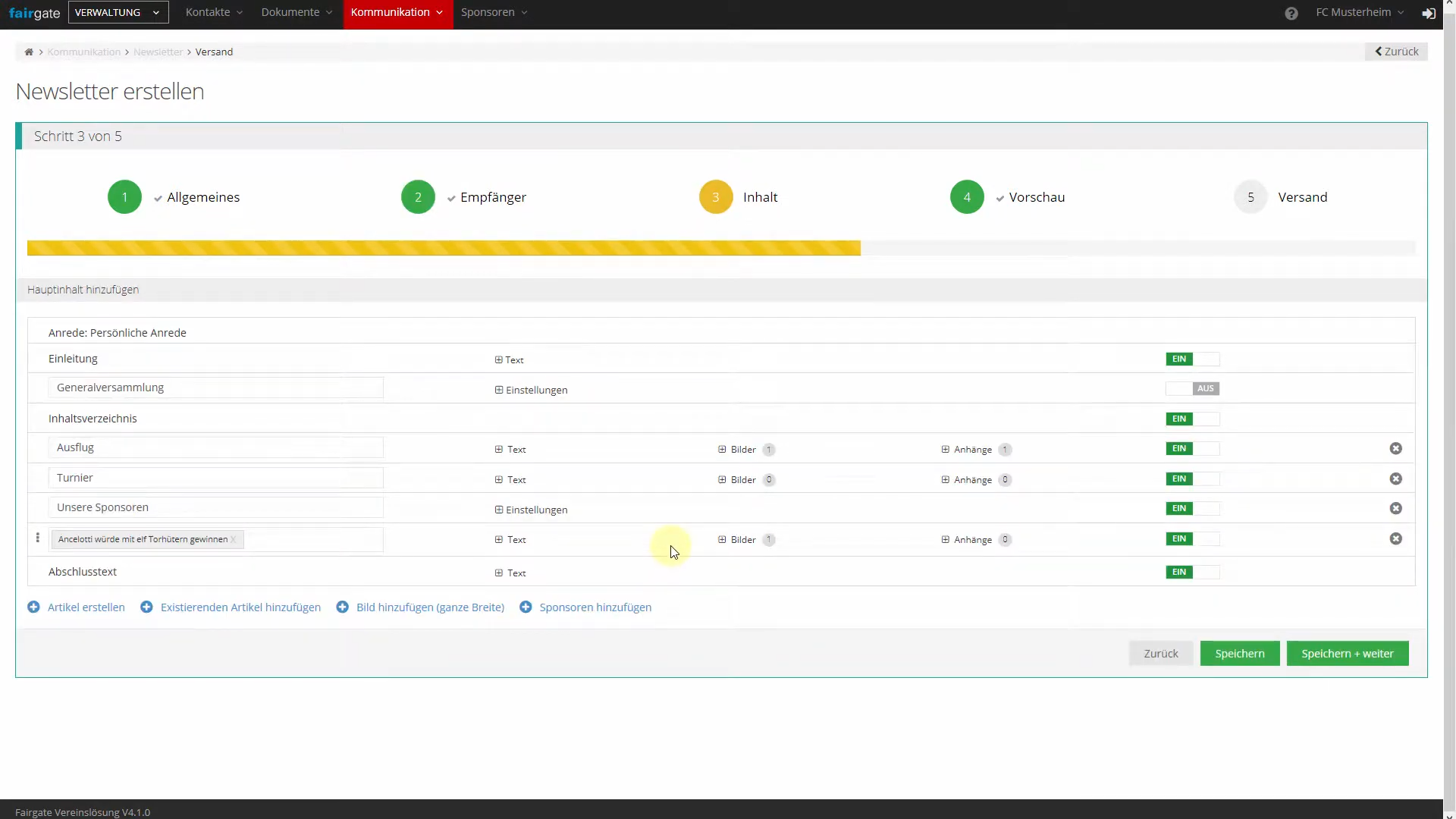Expand Ancelotti row Bilder section
The image size is (1456, 819).
(737, 540)
